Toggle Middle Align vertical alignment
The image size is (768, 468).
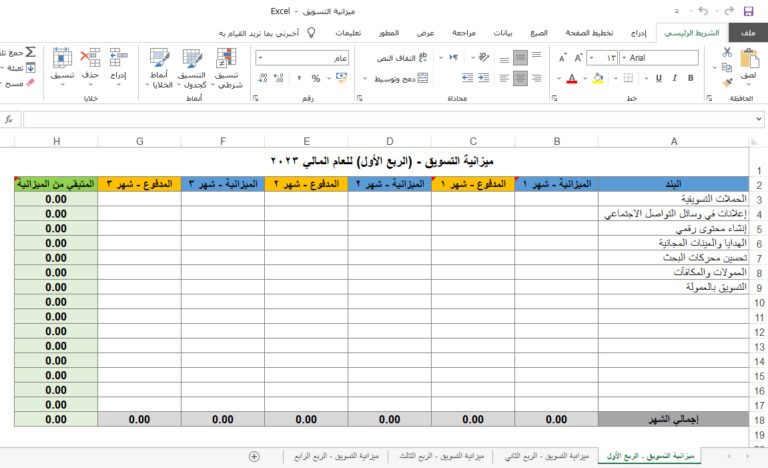pyautogui.click(x=520, y=58)
